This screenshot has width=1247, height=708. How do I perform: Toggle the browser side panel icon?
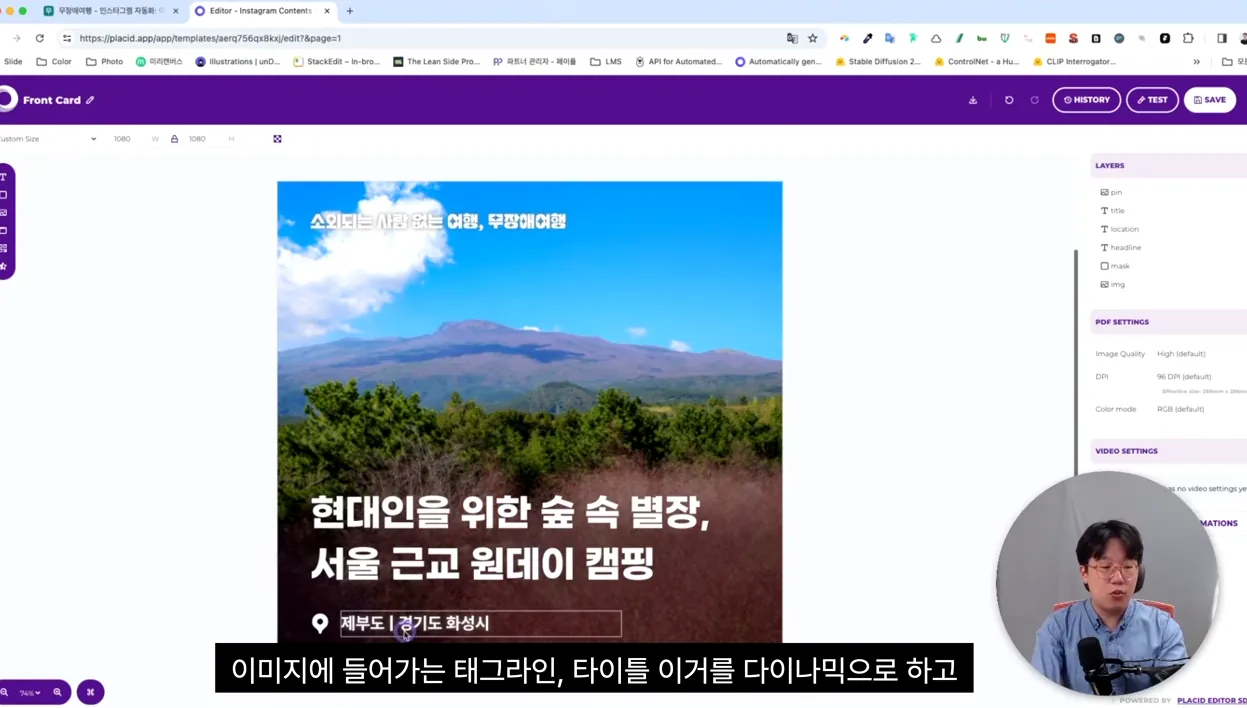[x=1221, y=38]
